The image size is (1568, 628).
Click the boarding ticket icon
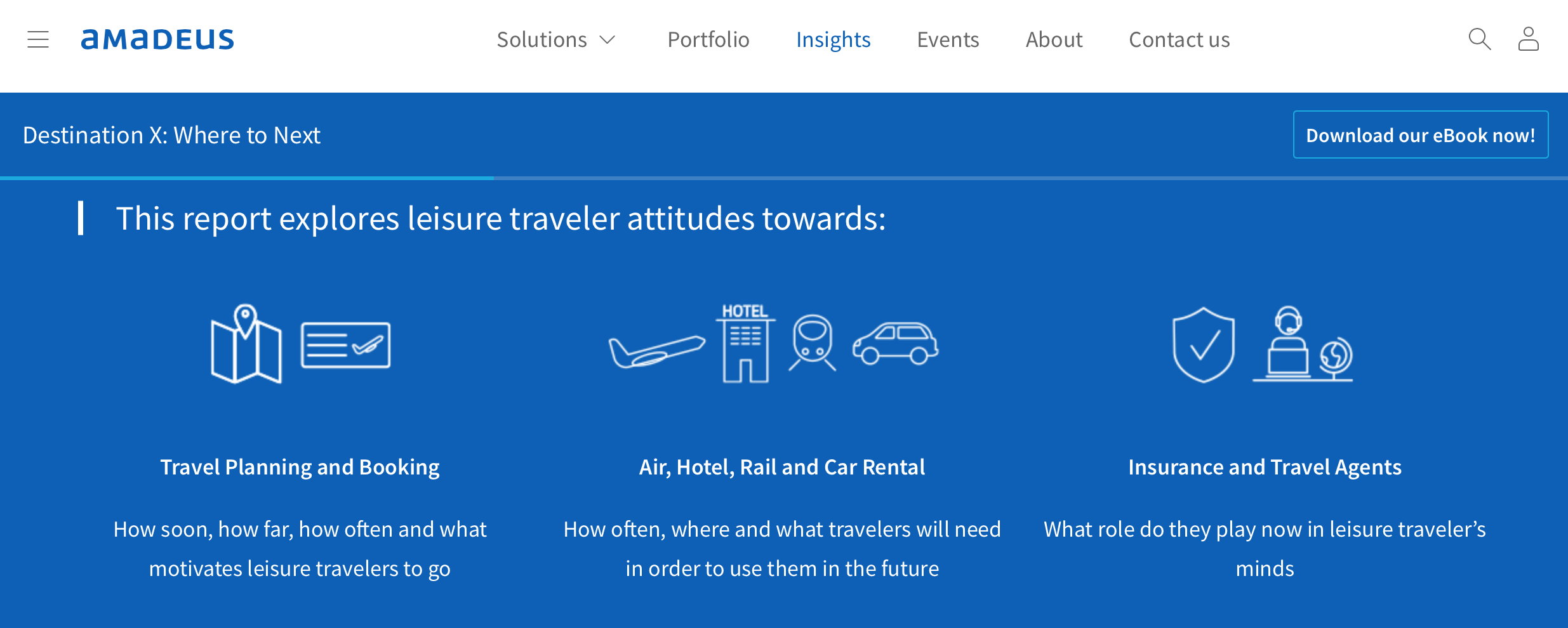345,345
